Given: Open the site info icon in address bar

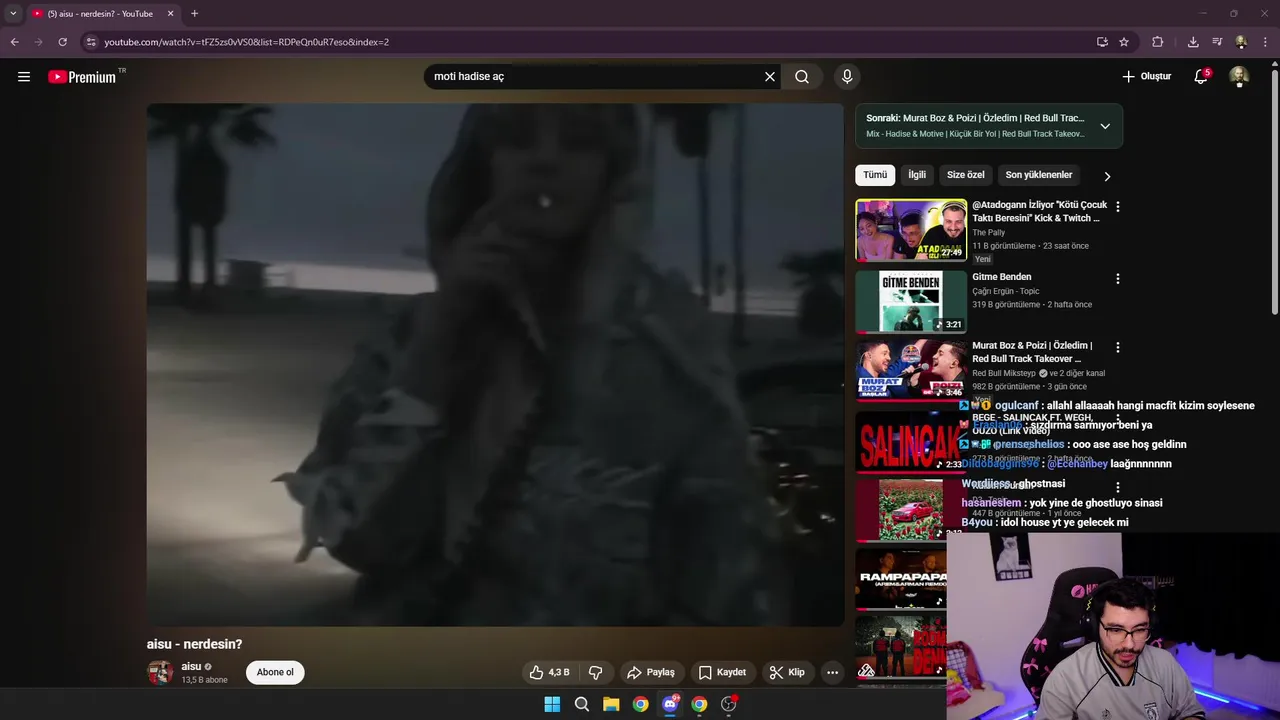Looking at the screenshot, I should pos(91,42).
